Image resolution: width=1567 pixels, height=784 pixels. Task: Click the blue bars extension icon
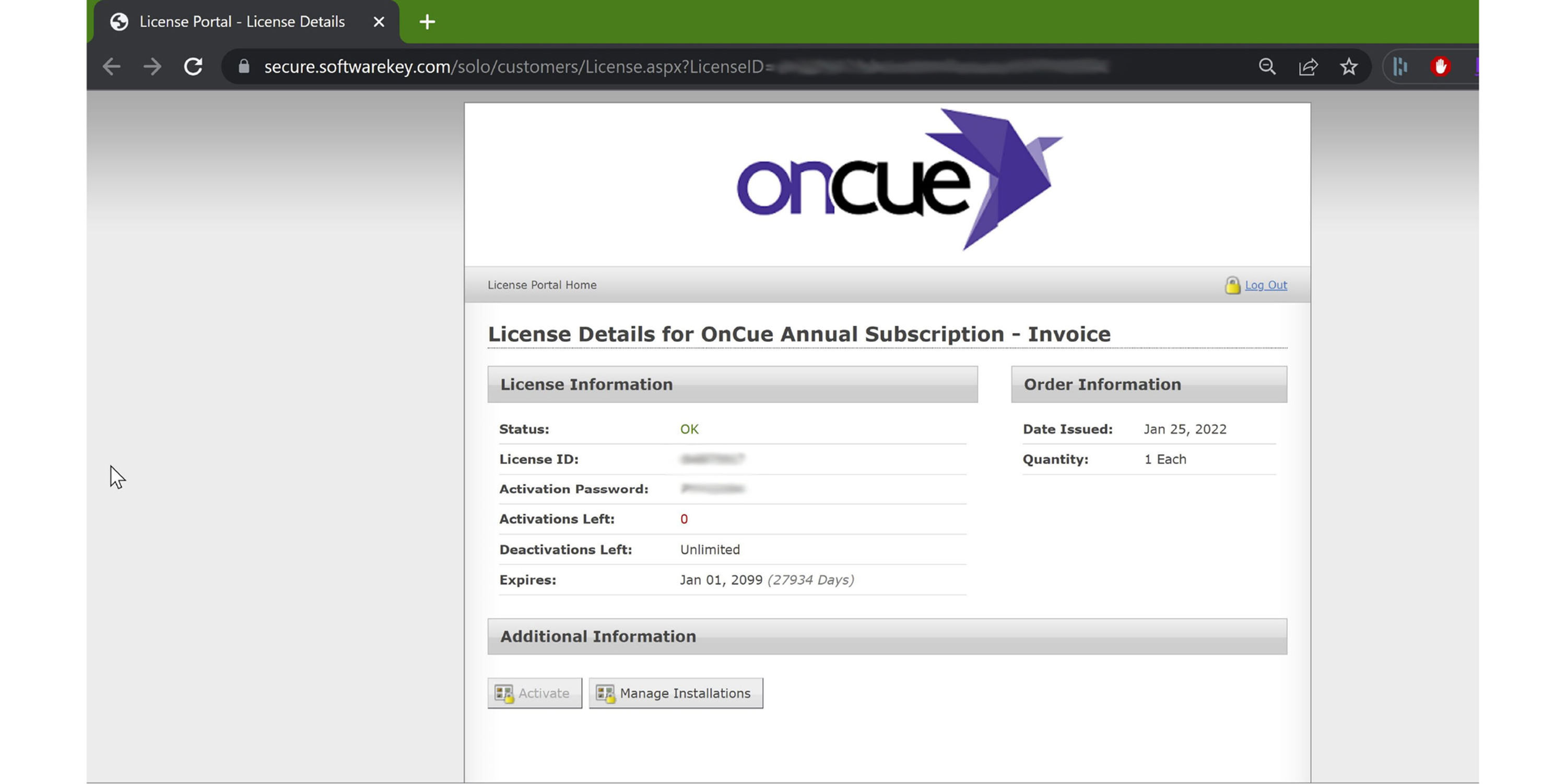point(1400,66)
